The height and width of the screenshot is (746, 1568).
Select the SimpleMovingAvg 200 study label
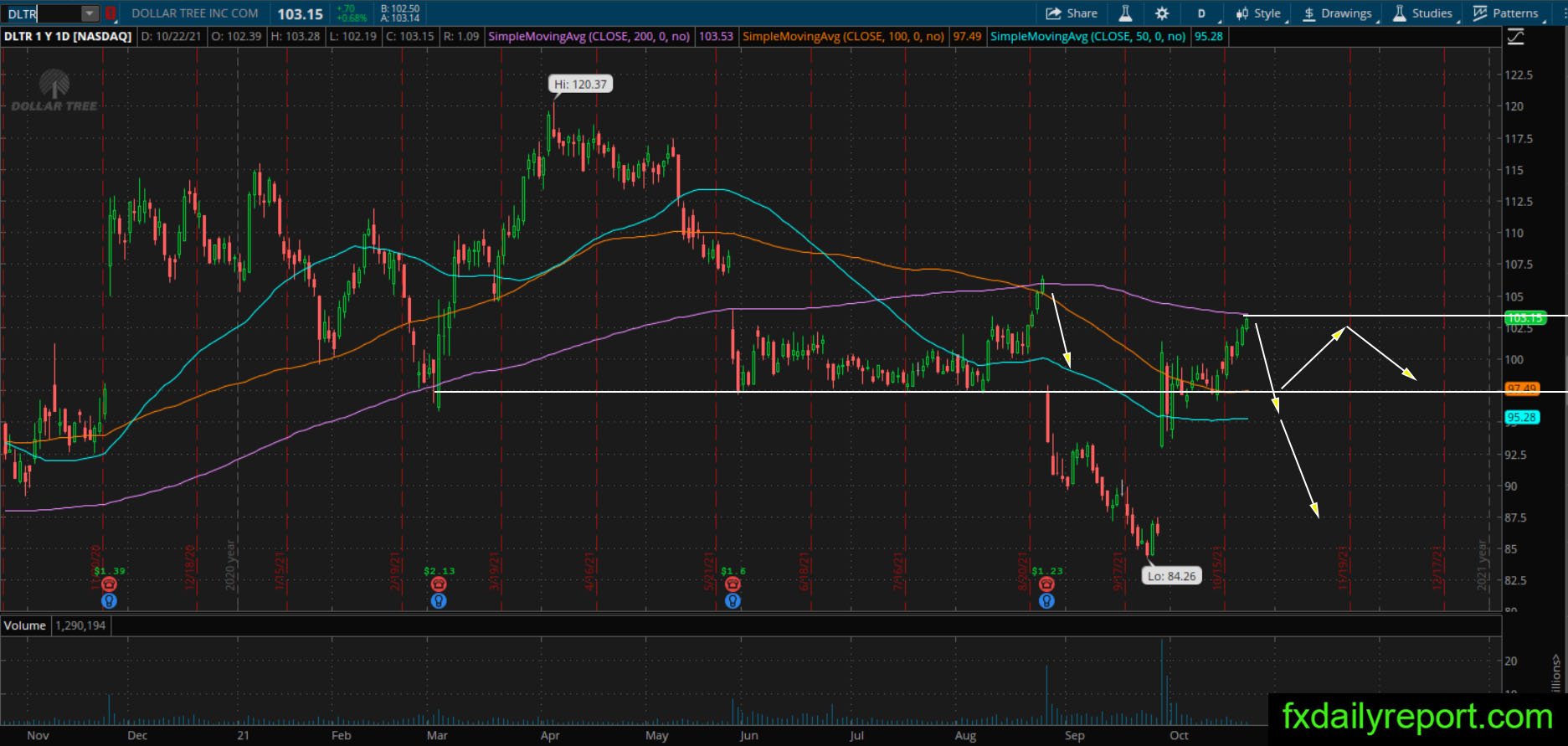point(589,37)
